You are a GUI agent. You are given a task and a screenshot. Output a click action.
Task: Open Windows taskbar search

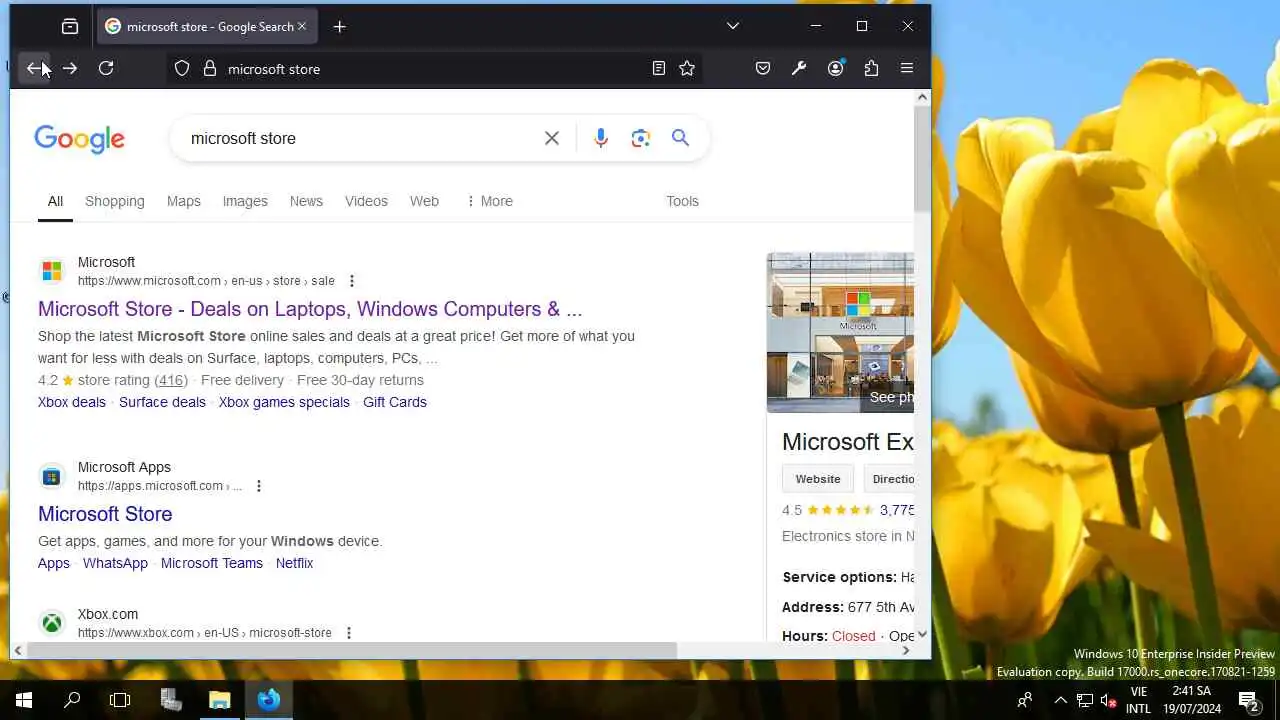pyautogui.click(x=72, y=700)
